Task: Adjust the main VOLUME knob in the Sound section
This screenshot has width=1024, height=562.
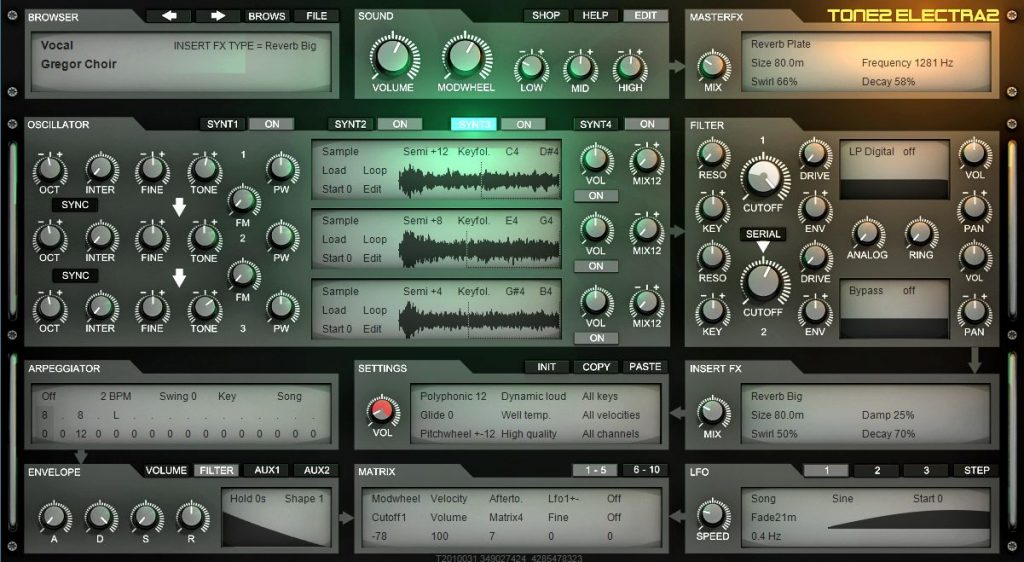Action: coord(393,58)
